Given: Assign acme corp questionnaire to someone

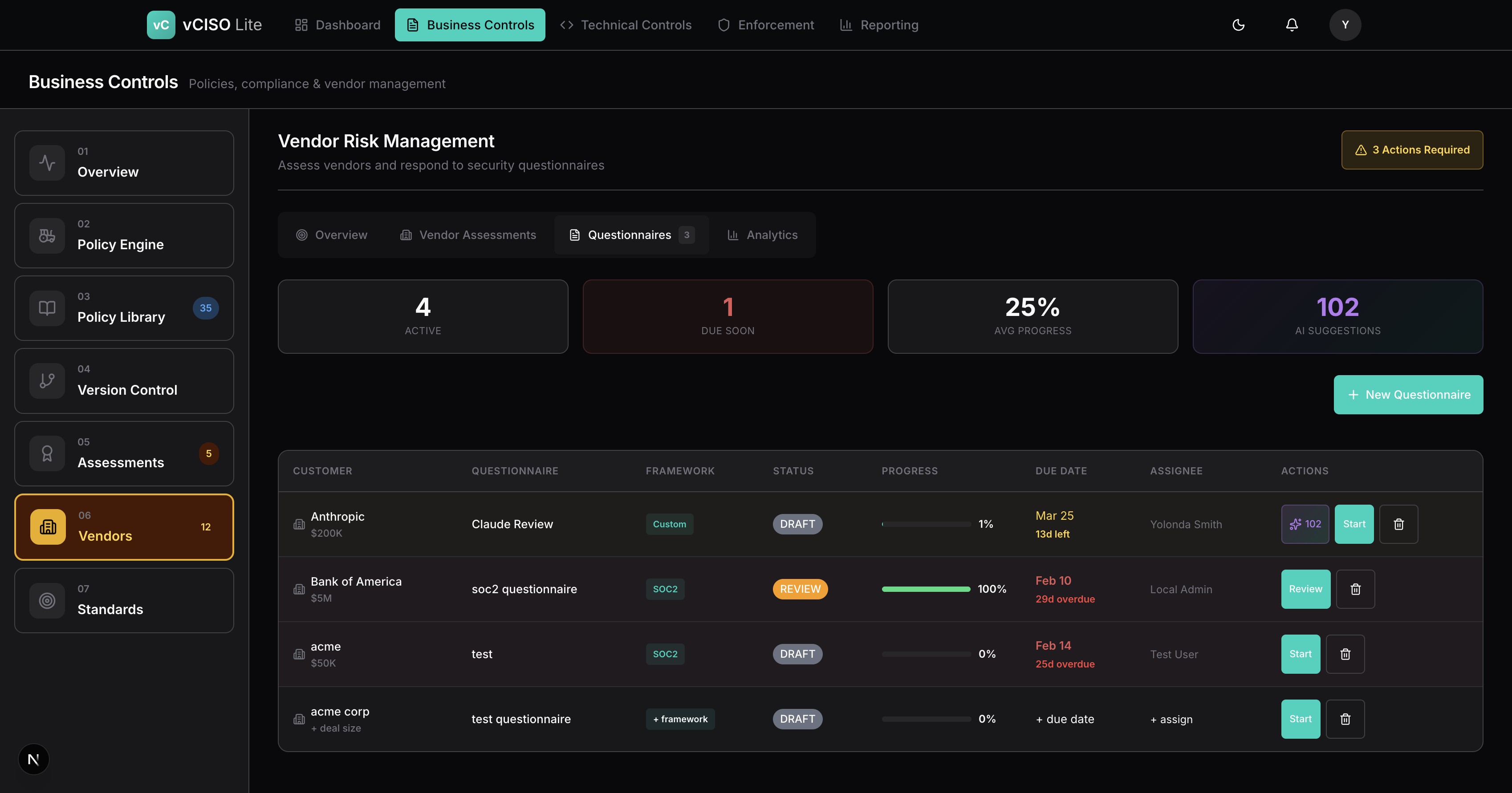Looking at the screenshot, I should (x=1171, y=719).
